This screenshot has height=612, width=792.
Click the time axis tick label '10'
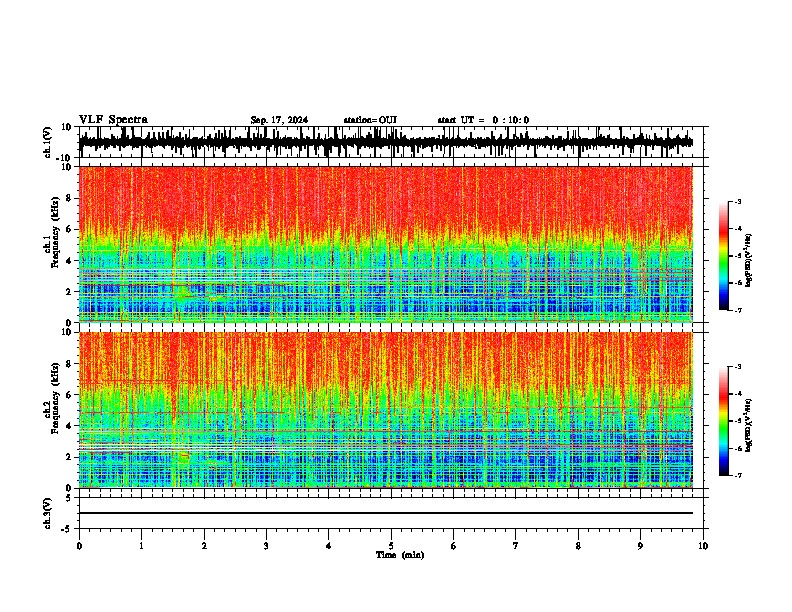tap(703, 546)
